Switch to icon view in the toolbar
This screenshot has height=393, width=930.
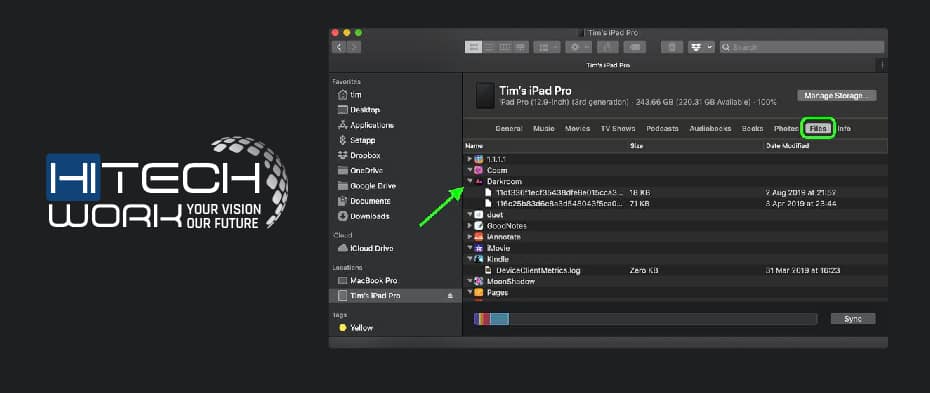(473, 47)
